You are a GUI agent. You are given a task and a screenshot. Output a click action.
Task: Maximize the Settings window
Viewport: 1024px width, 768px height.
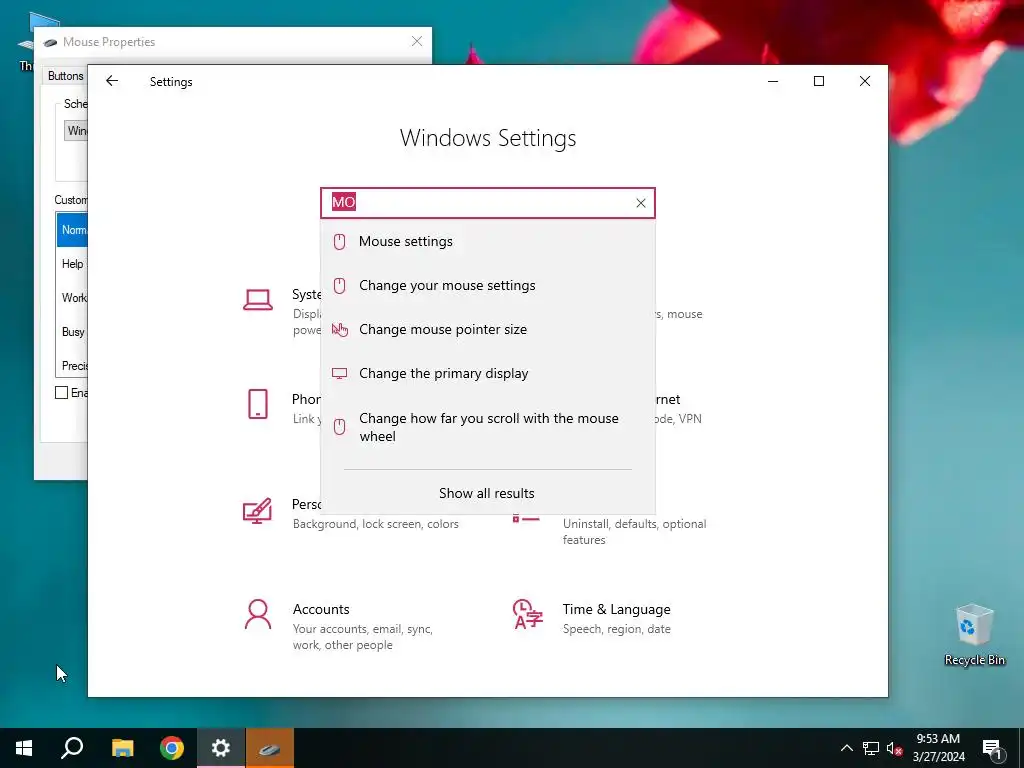point(819,81)
